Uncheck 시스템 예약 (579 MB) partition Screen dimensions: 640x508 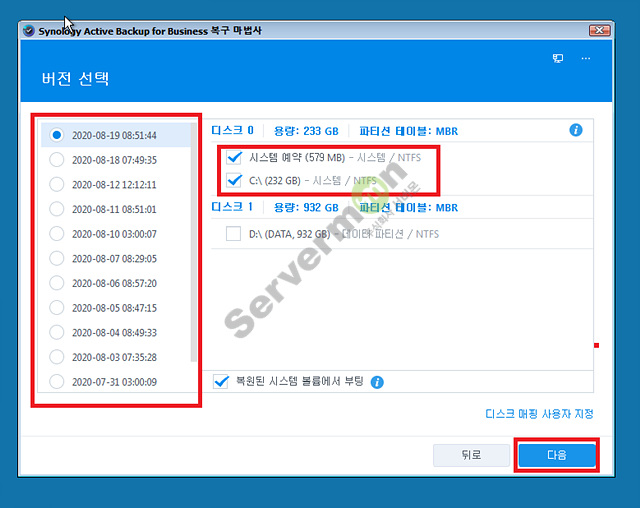[234, 157]
